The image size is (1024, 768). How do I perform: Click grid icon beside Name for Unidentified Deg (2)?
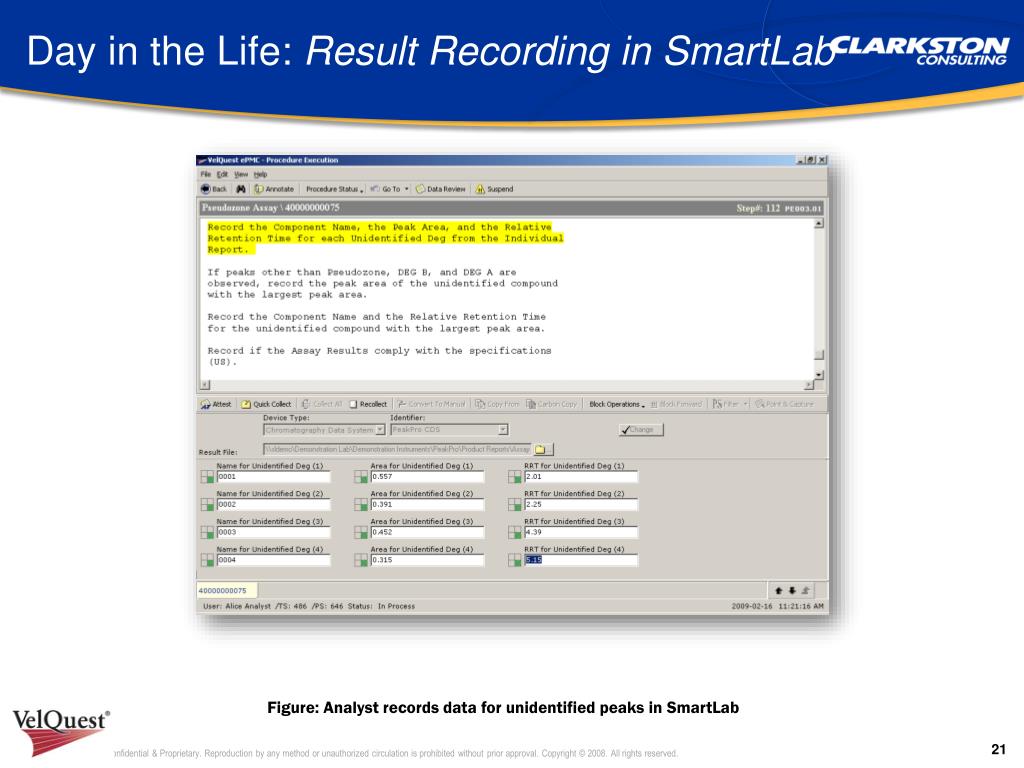click(x=207, y=504)
